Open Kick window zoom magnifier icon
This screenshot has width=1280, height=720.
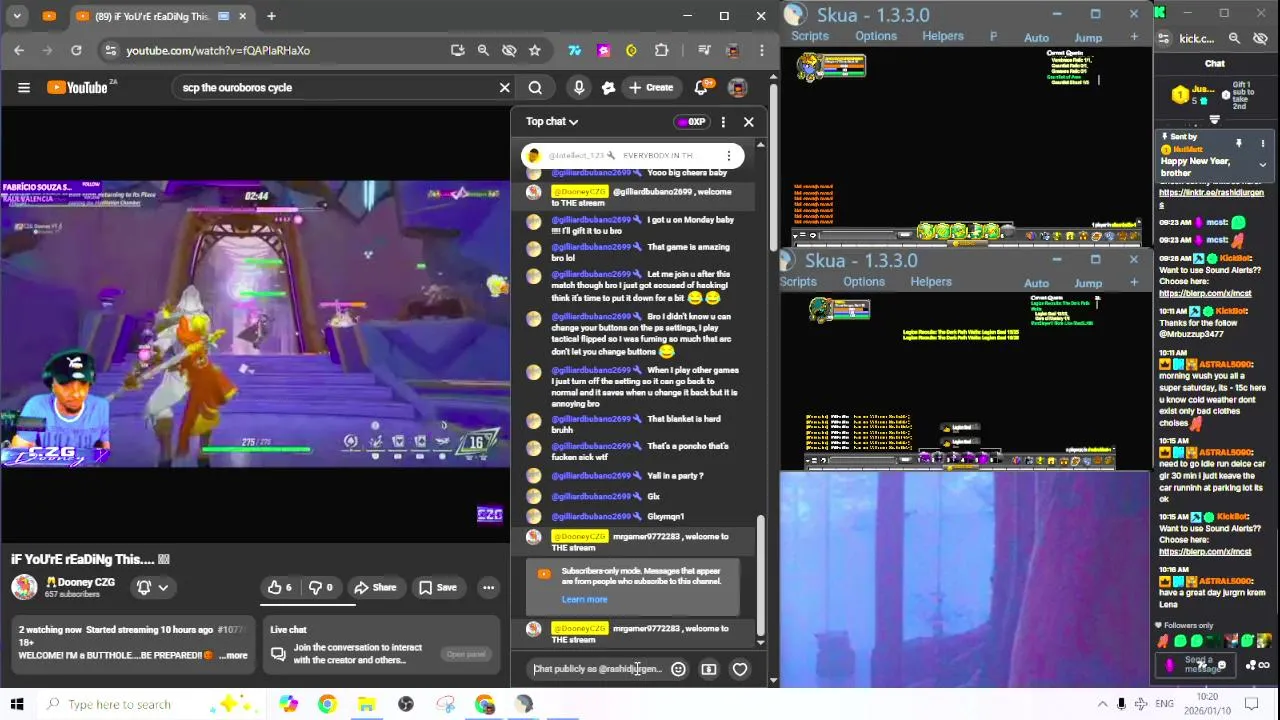point(1234,38)
